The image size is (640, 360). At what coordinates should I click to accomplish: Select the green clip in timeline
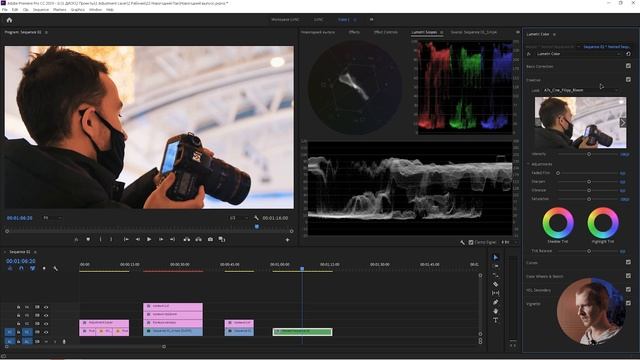(x=302, y=332)
